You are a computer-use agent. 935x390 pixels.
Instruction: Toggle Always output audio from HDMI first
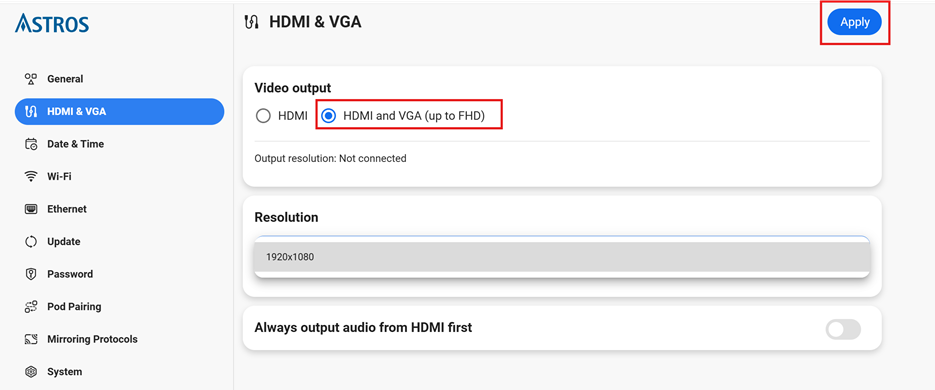point(843,329)
